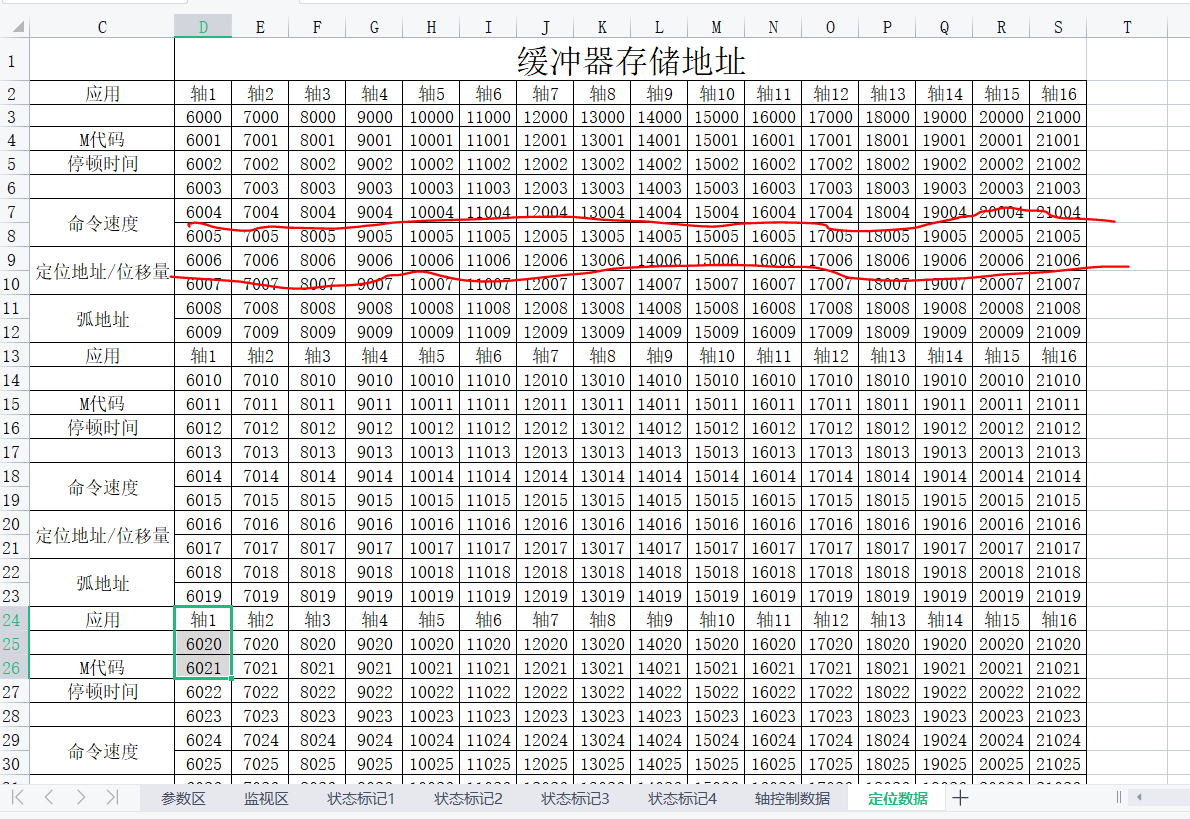Click the 命令速度 cell in rows 7-8

[x=102, y=224]
